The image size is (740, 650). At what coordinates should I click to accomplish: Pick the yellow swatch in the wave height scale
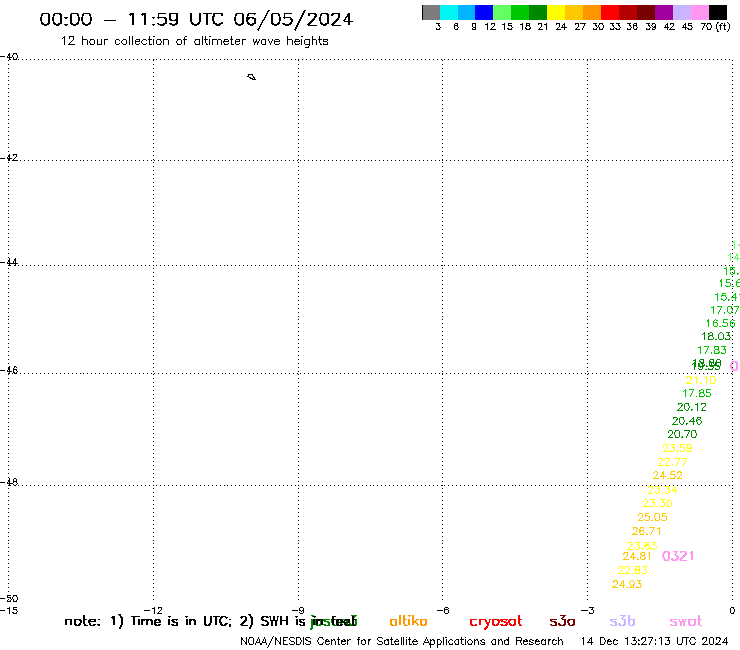[556, 13]
